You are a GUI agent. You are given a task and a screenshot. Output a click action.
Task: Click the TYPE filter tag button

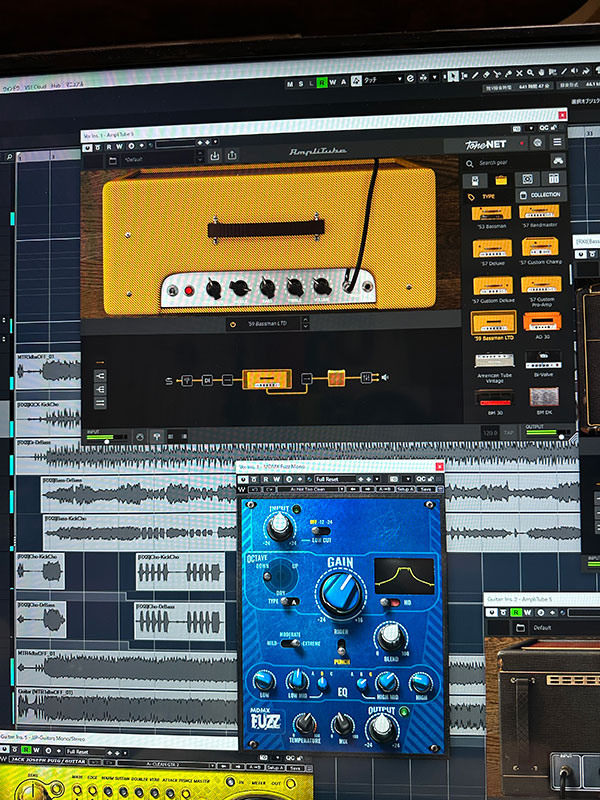482,196
